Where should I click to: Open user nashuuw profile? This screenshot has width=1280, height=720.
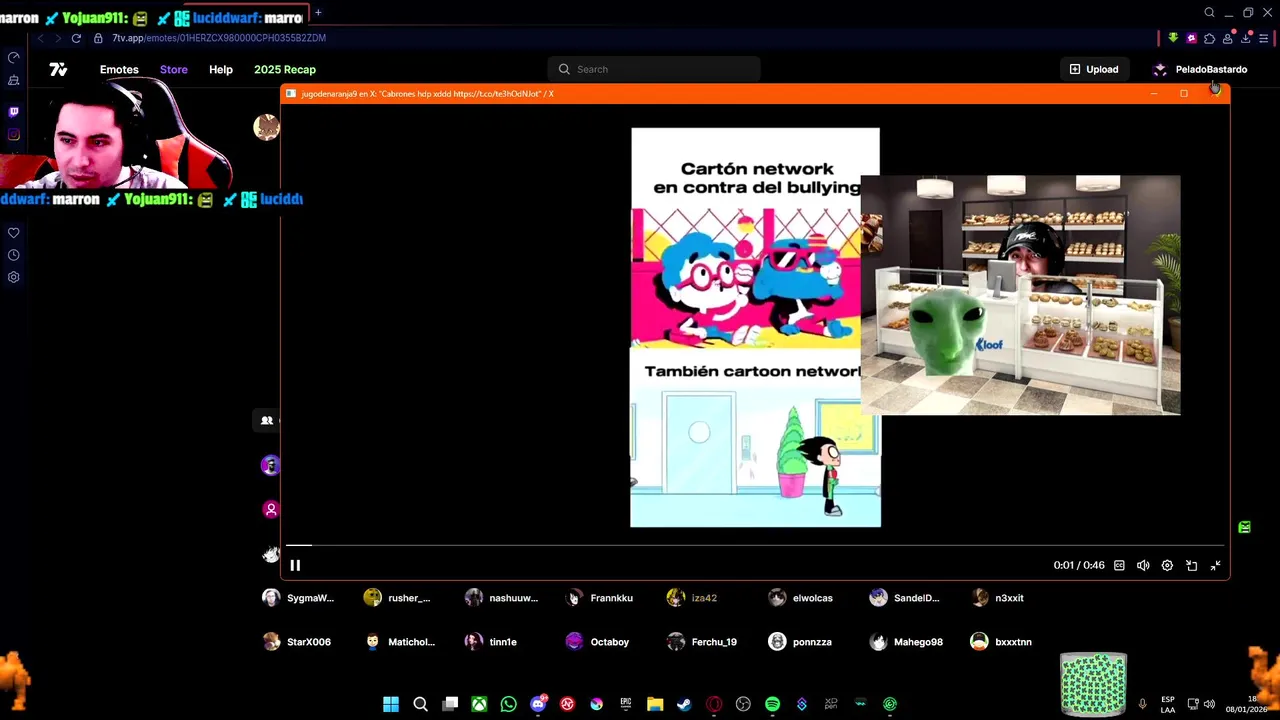501,598
